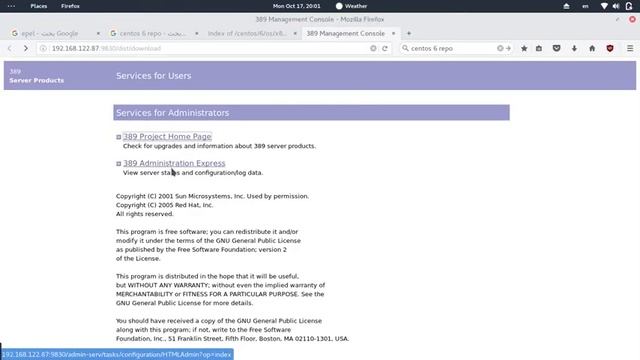Click the Services for Administrators heading
640x360 pixels.
pyautogui.click(x=172, y=113)
